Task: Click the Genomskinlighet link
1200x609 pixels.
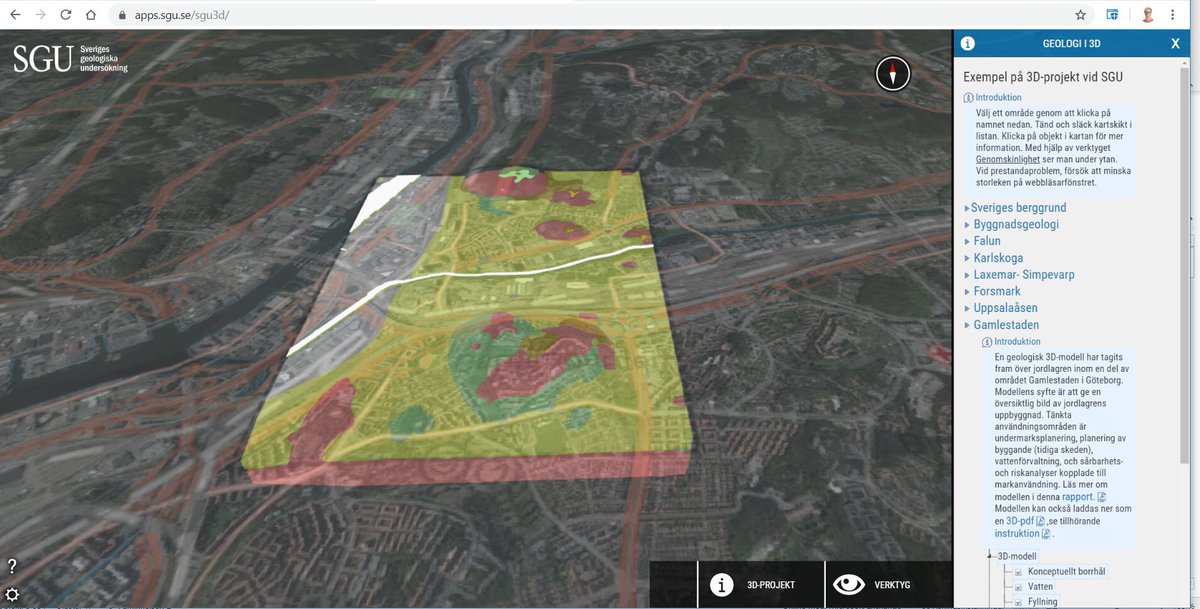Action: (x=1010, y=159)
